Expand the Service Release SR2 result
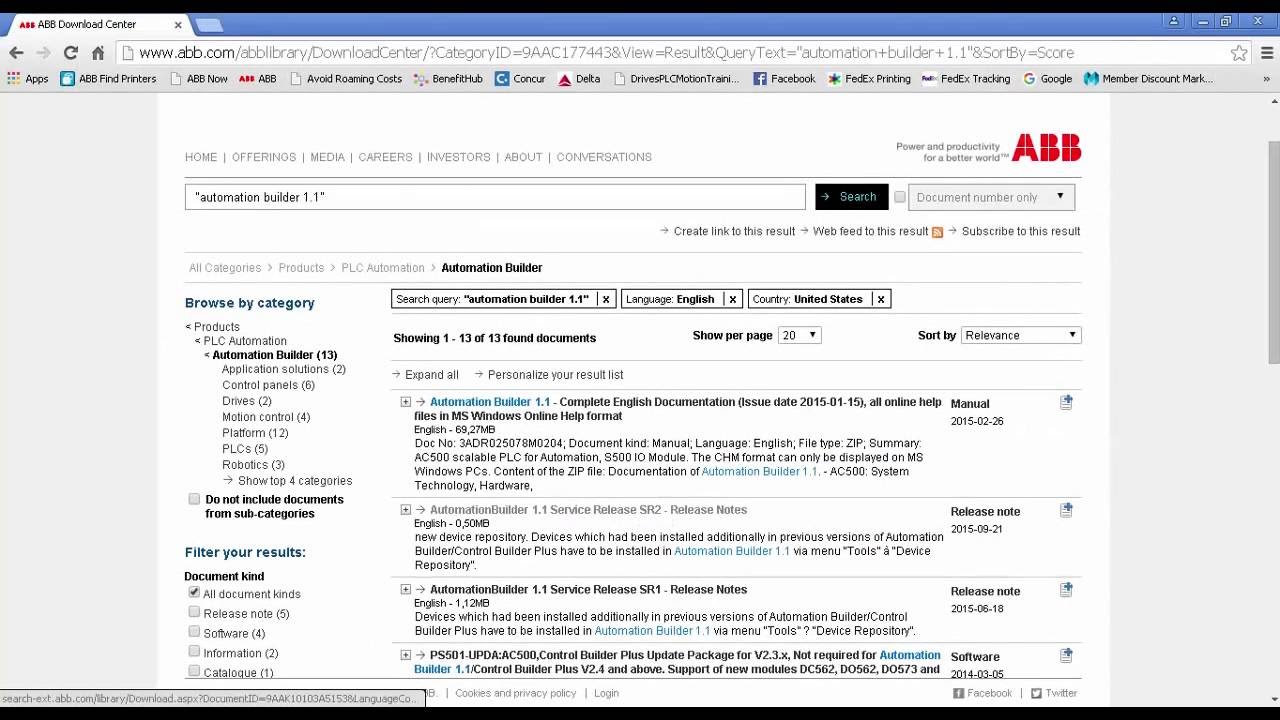The width and height of the screenshot is (1280, 720). click(405, 510)
